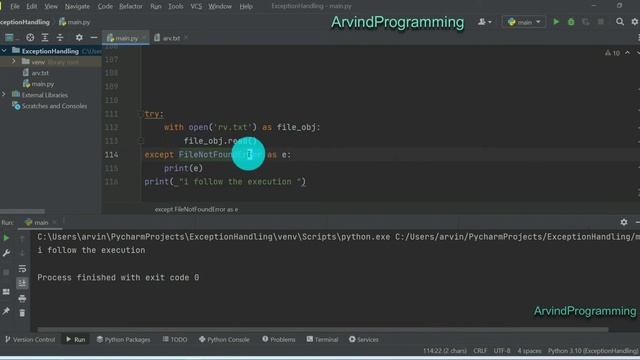Run the main configuration with green play button

556,22
